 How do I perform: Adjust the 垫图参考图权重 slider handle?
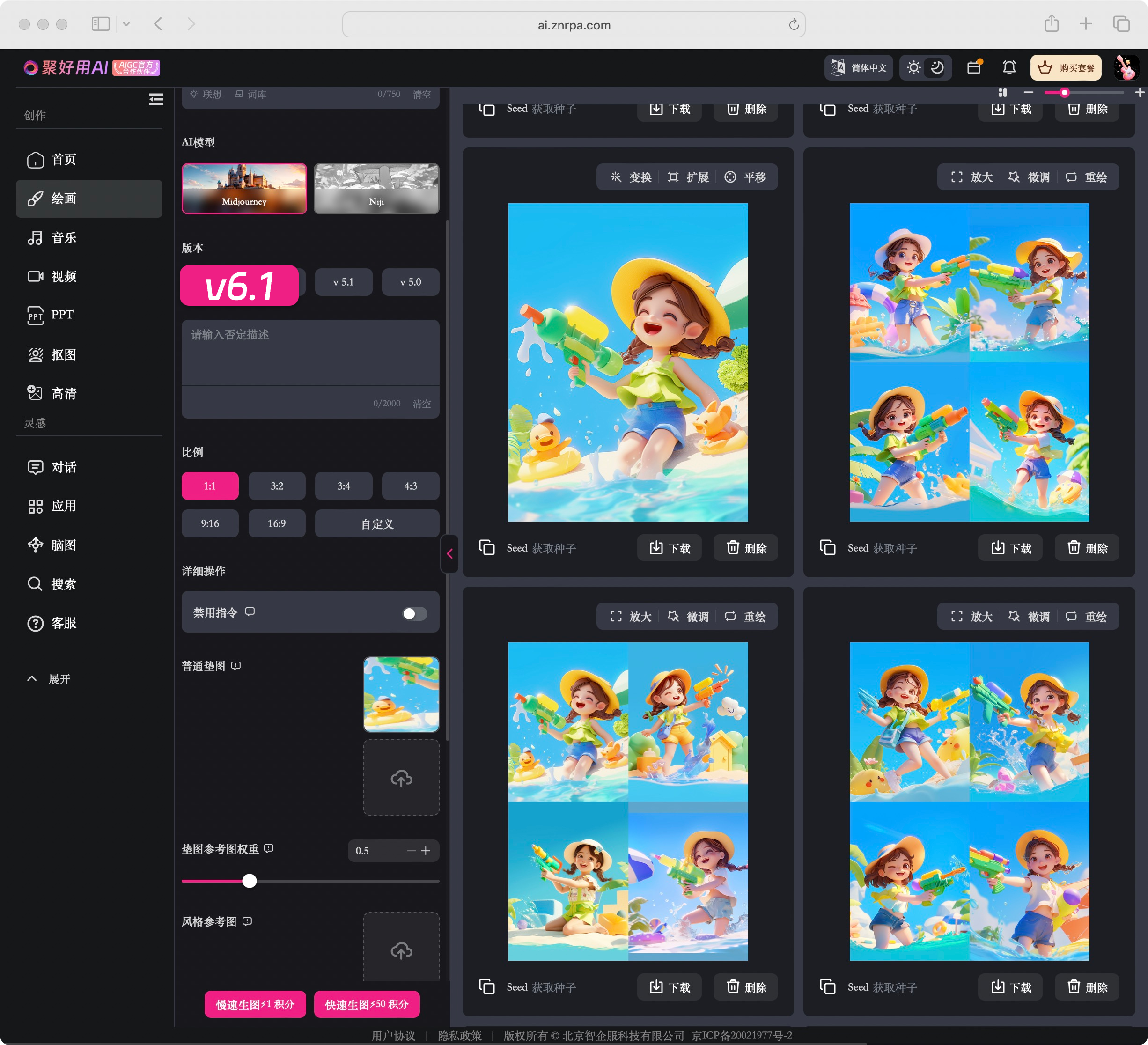pyautogui.click(x=250, y=881)
